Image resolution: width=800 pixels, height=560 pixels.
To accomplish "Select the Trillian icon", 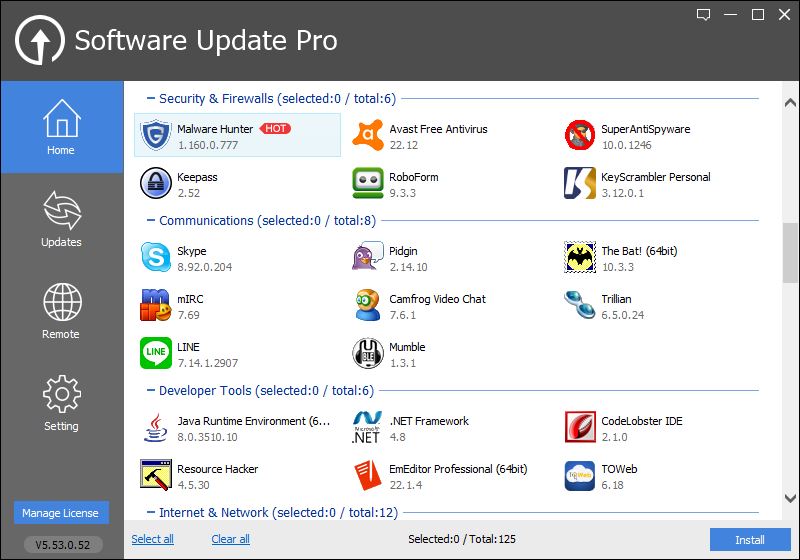I will click(580, 305).
